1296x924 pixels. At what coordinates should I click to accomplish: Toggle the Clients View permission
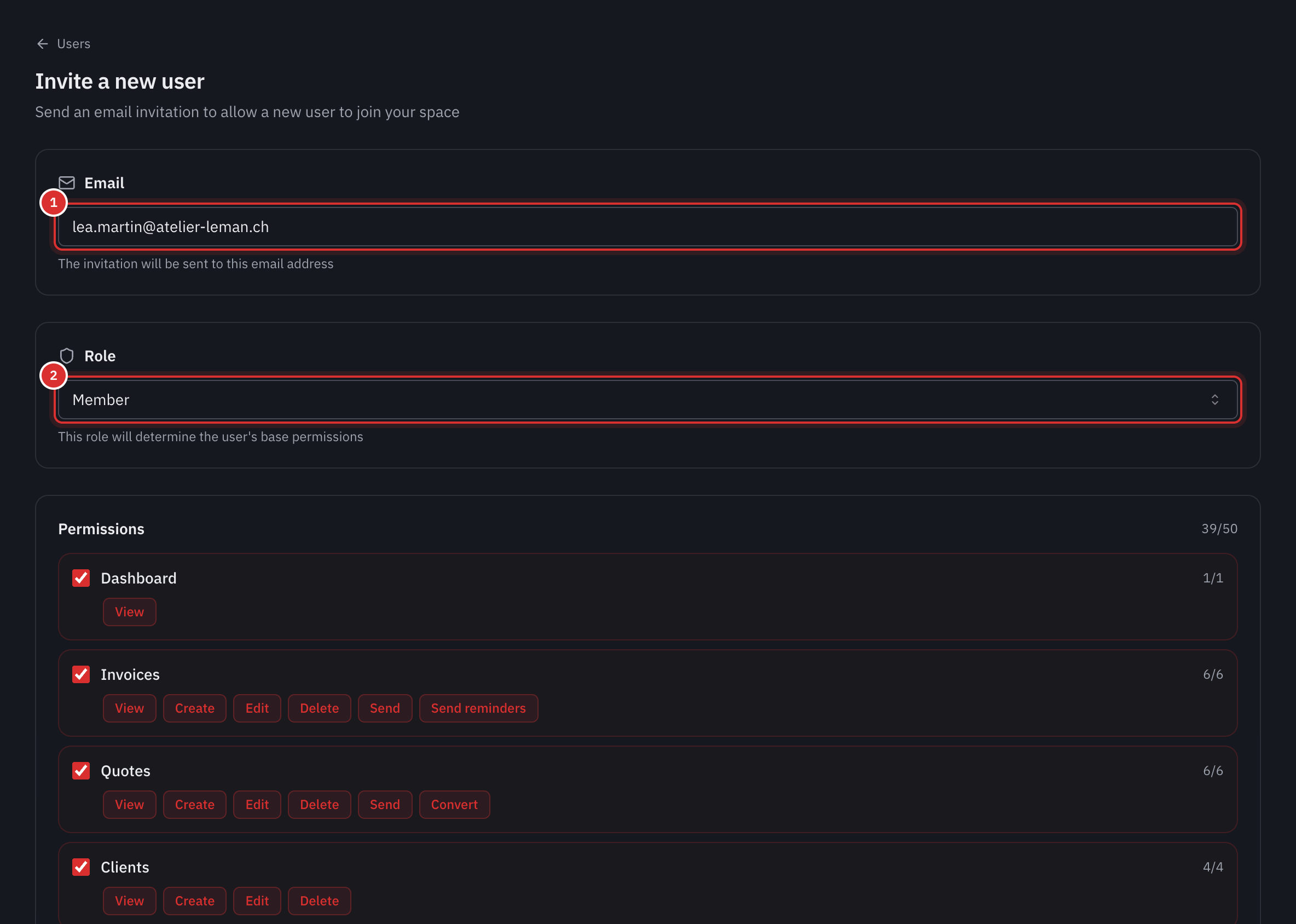pyautogui.click(x=129, y=900)
